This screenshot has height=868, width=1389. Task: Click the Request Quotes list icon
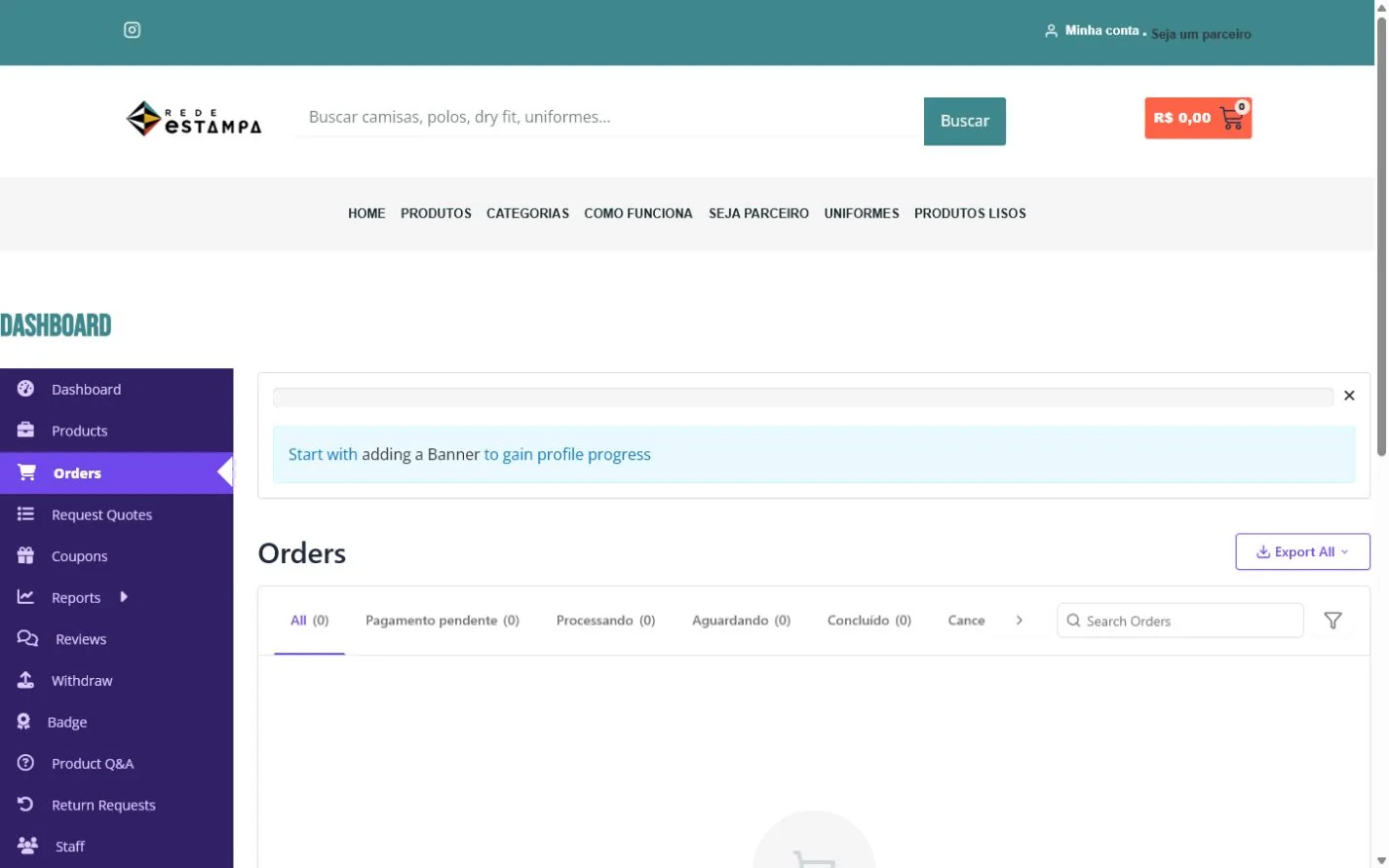26,513
